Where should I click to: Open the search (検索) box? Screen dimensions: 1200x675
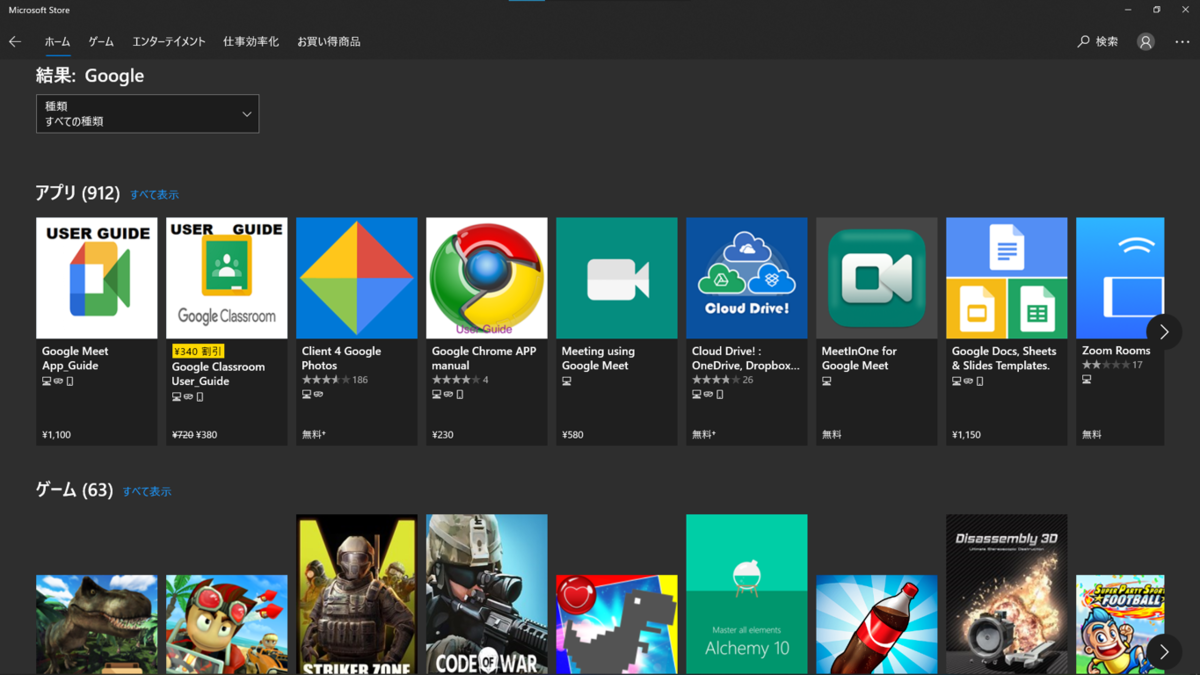point(1098,42)
